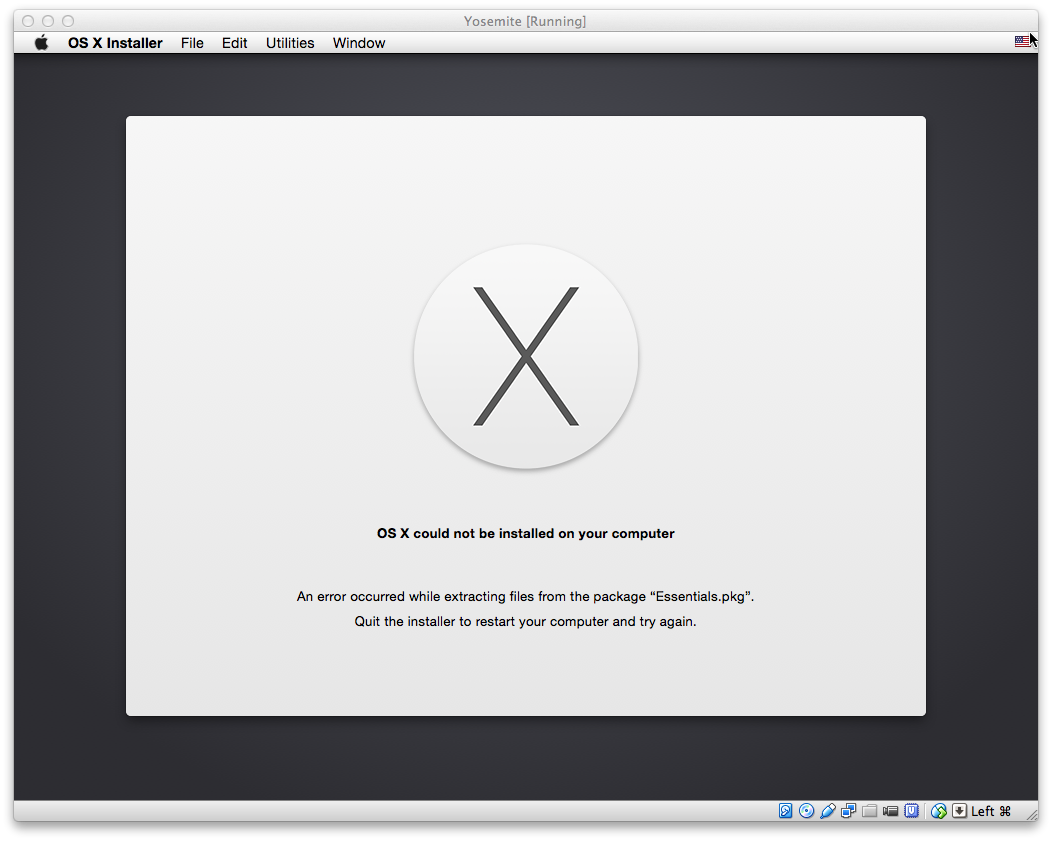Screen dimensions: 1052x841
Task: Open the Utilities menu
Action: pos(290,43)
